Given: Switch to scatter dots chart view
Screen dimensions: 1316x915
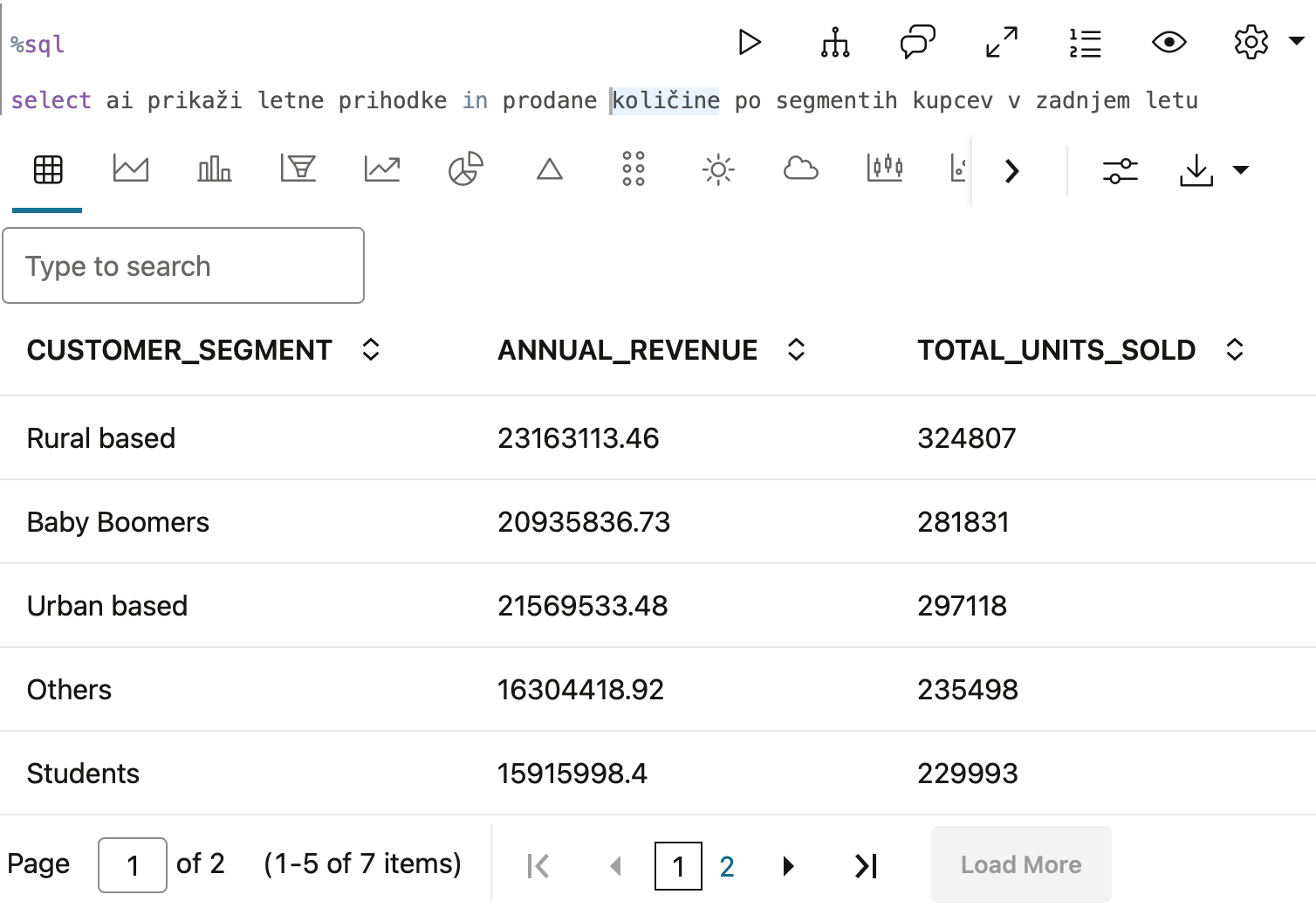Looking at the screenshot, I should 634,169.
